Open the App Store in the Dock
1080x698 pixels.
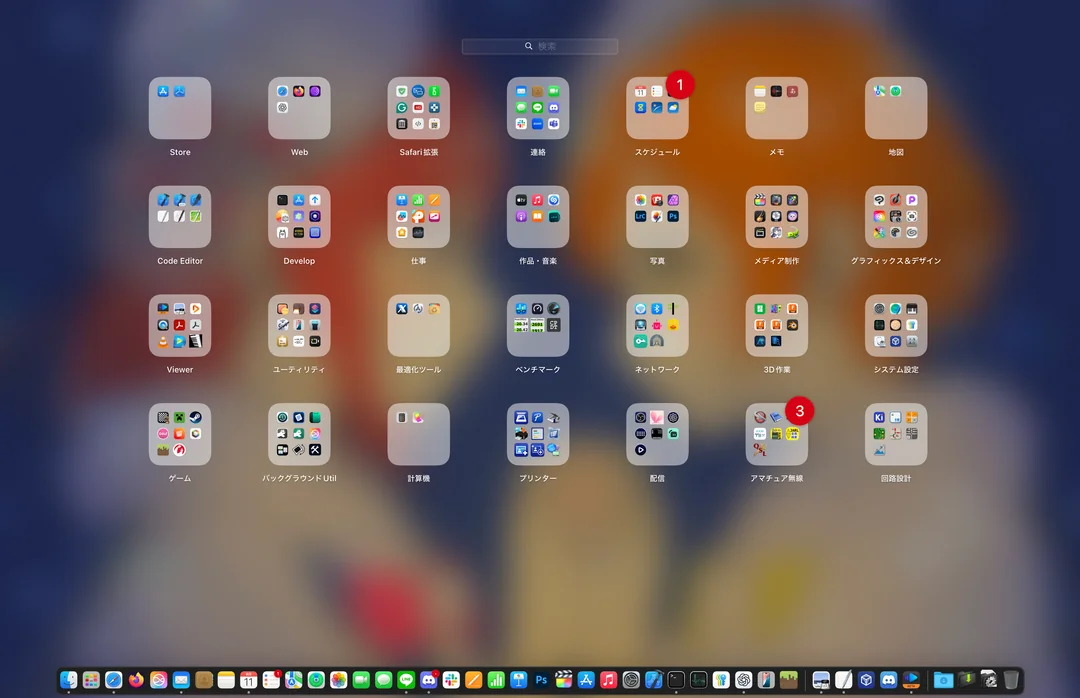point(586,680)
